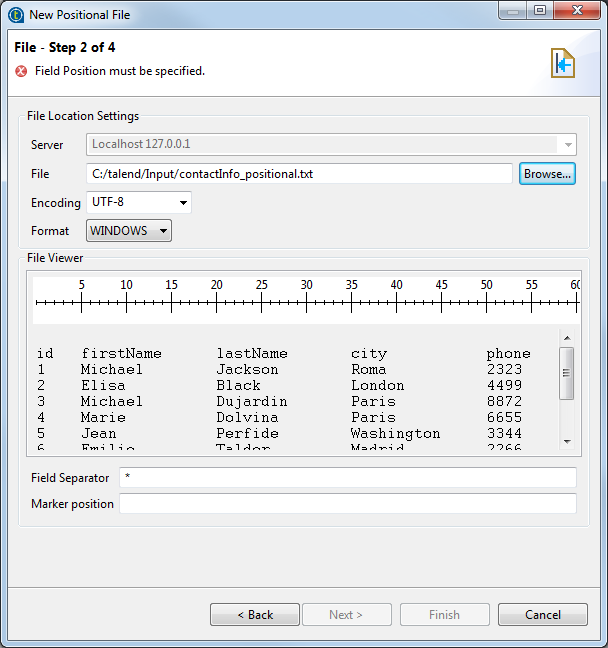This screenshot has height=648, width=608.
Task: Click the 'id' header text in viewer
Action: point(45,353)
